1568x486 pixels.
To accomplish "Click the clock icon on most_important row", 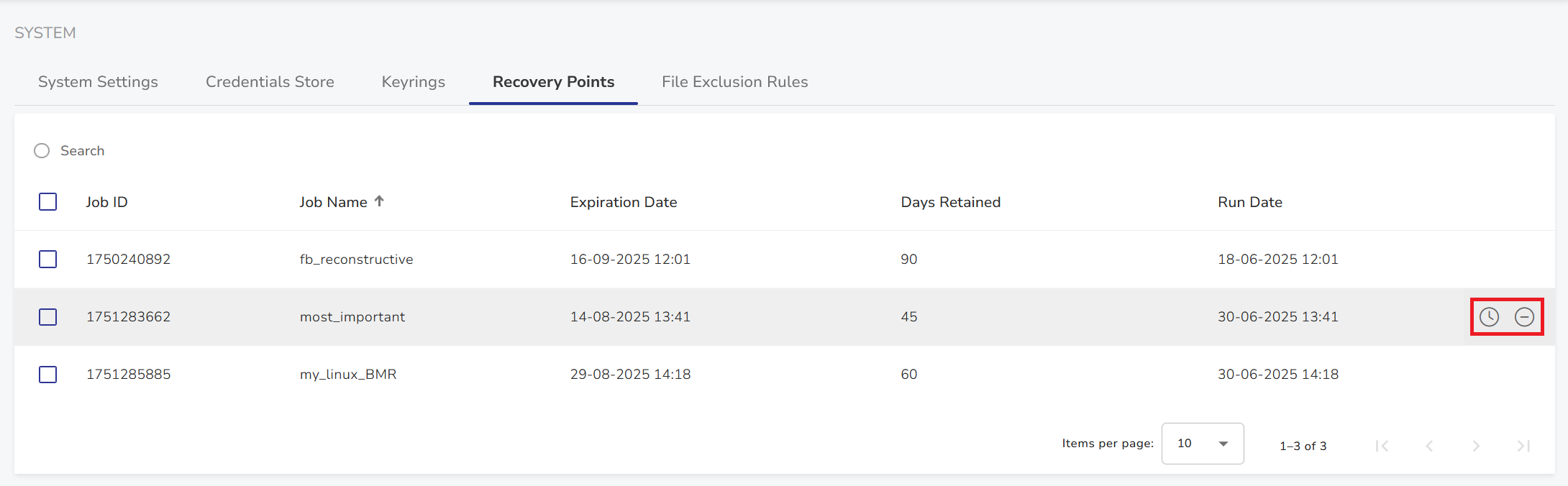I will [1489, 317].
